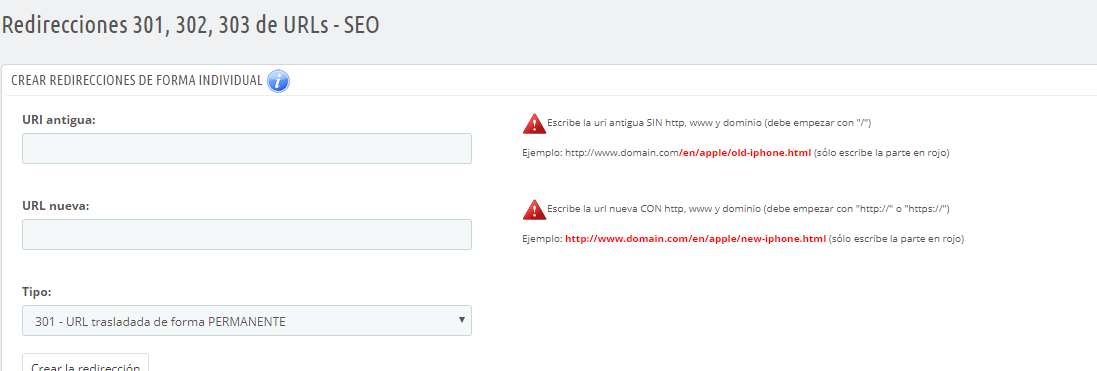Click the URL nueva label
The height and width of the screenshot is (371, 1097).
pos(56,206)
